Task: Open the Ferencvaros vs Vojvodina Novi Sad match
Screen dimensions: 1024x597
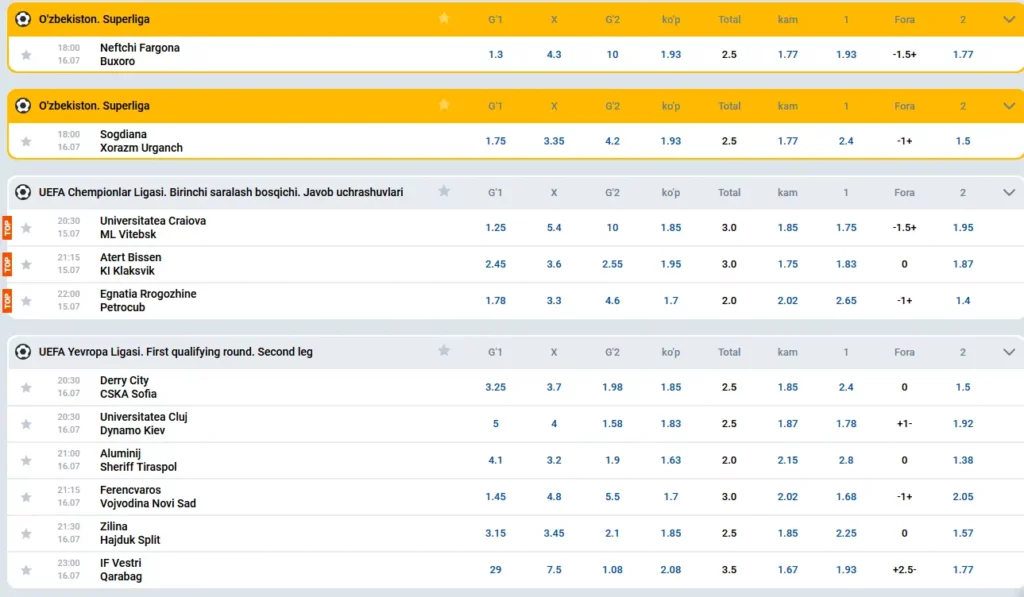Action: tap(148, 496)
